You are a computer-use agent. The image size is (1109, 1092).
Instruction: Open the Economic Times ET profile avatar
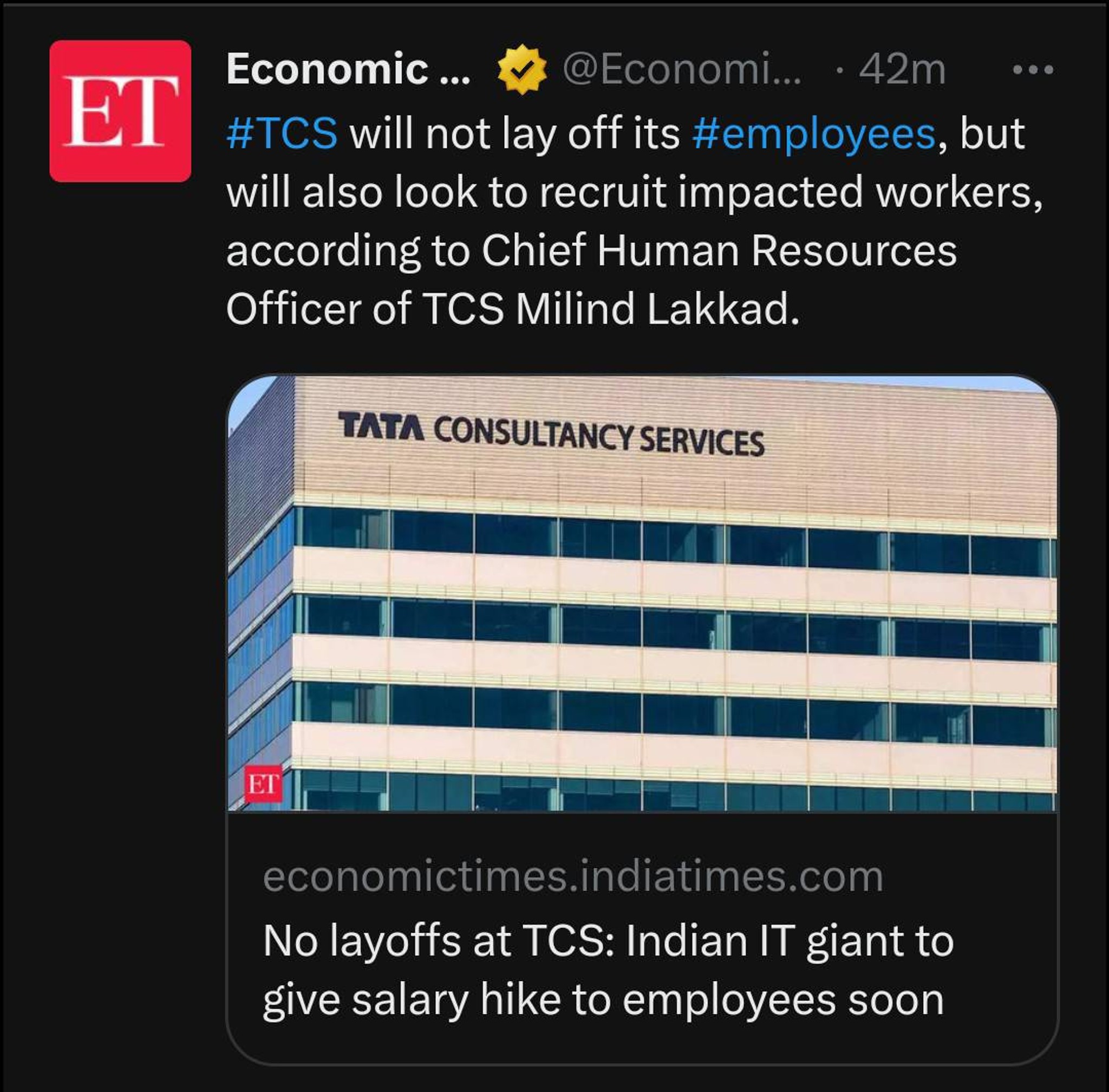click(x=120, y=110)
